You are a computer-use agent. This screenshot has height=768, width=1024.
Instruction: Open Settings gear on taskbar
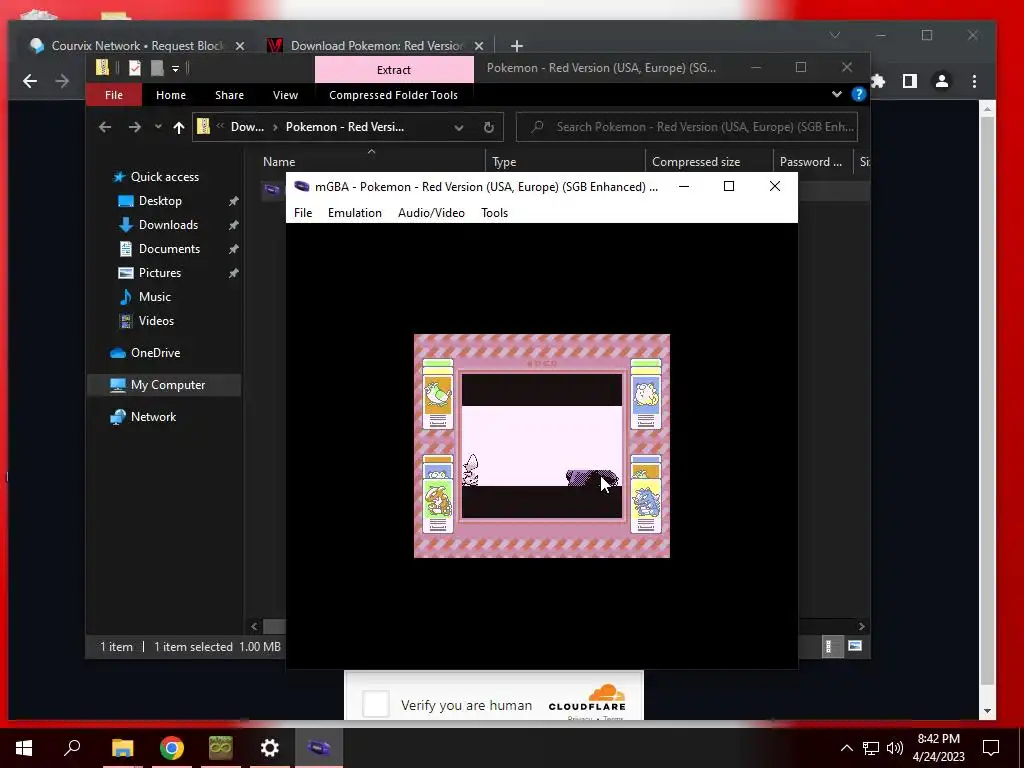click(270, 748)
